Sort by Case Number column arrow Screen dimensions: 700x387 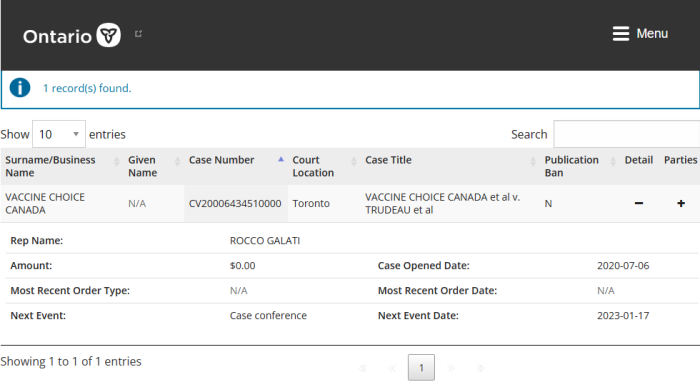pos(281,159)
